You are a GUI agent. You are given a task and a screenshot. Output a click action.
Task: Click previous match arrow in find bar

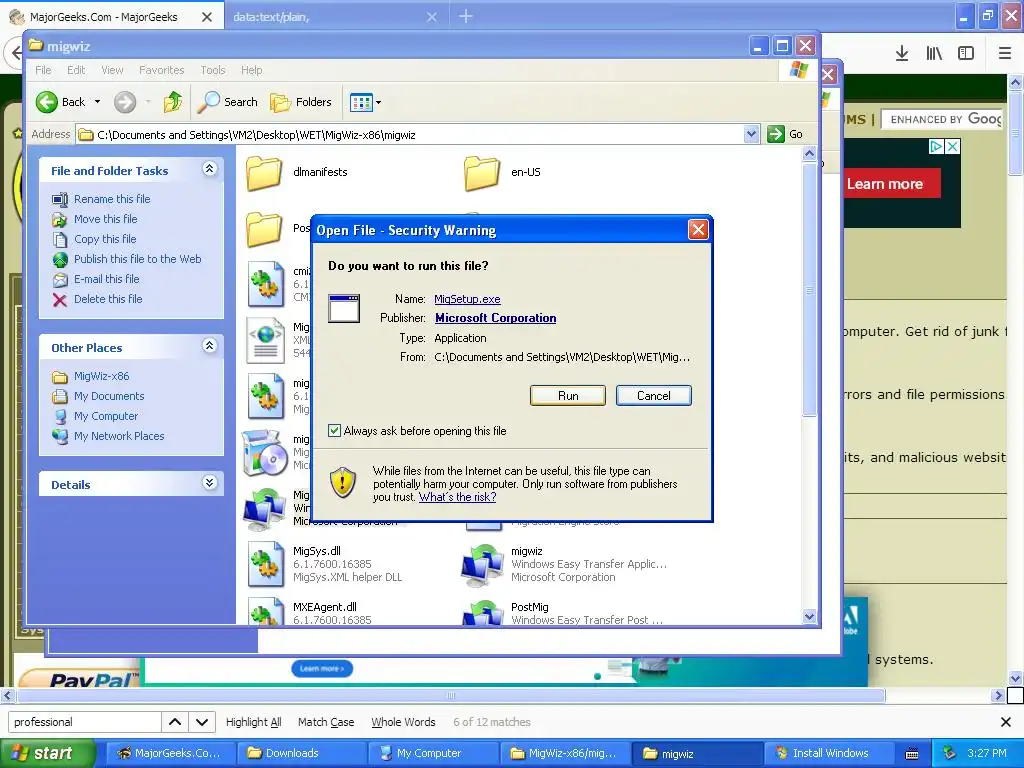point(175,722)
